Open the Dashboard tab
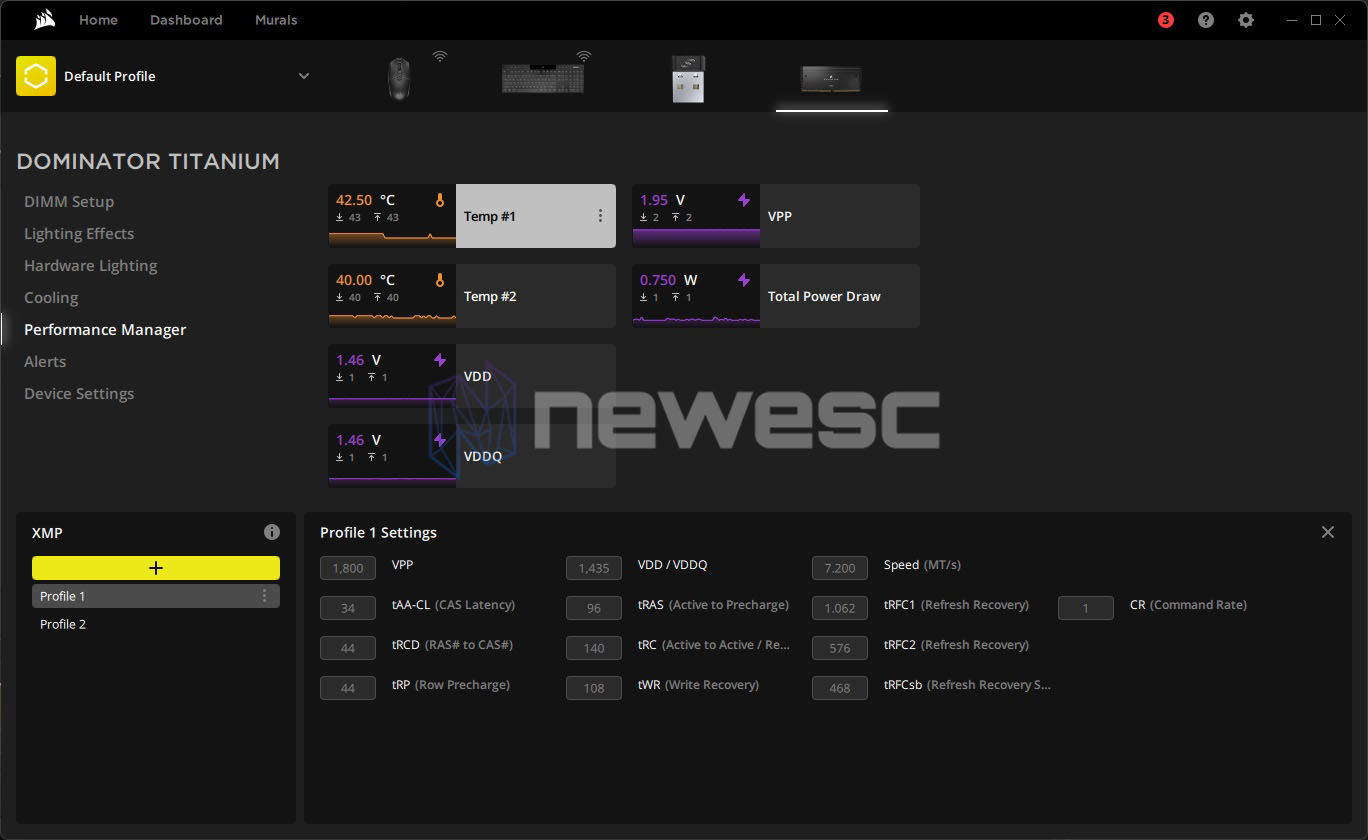 (x=186, y=20)
